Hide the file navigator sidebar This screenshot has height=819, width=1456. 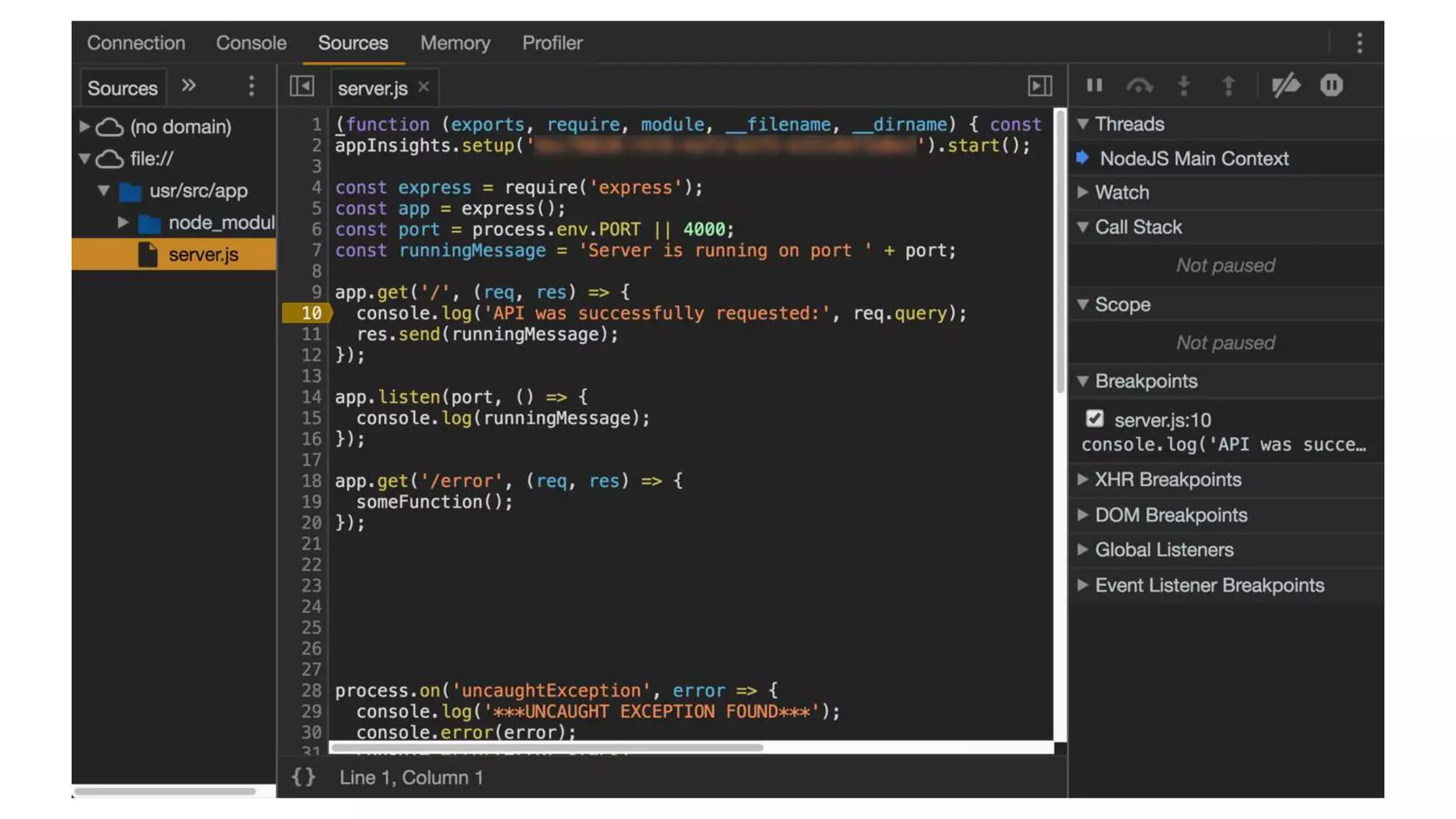point(301,87)
